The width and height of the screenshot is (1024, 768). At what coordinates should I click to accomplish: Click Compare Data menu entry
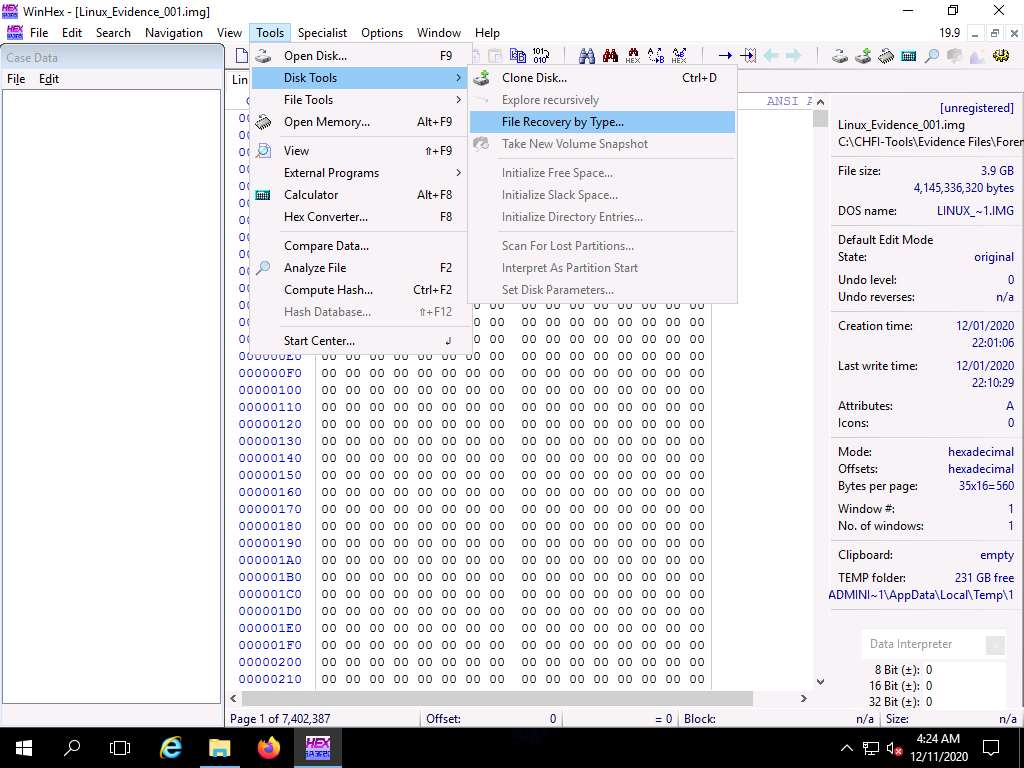pyautogui.click(x=359, y=246)
